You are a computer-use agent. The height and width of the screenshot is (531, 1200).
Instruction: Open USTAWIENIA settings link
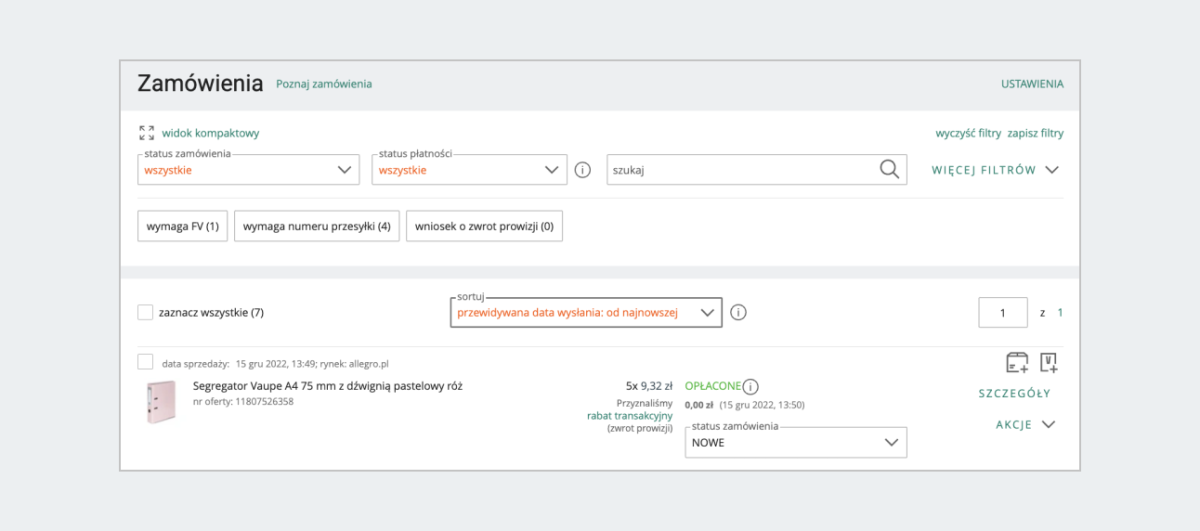pyautogui.click(x=1032, y=84)
